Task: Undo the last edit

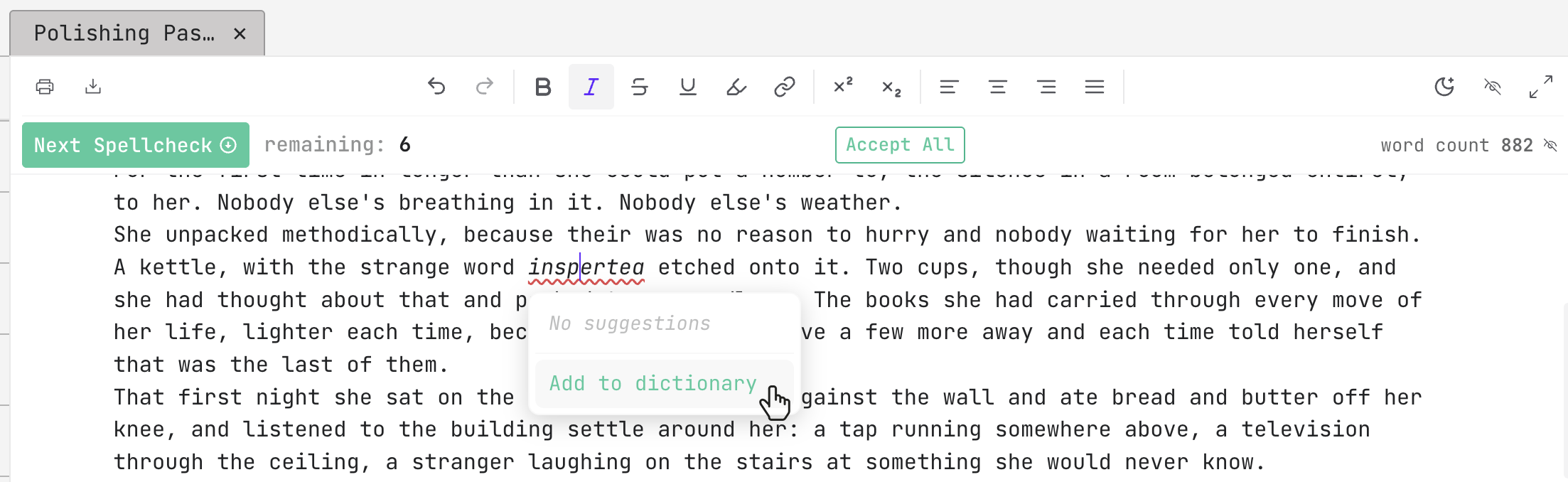Action: tap(436, 87)
